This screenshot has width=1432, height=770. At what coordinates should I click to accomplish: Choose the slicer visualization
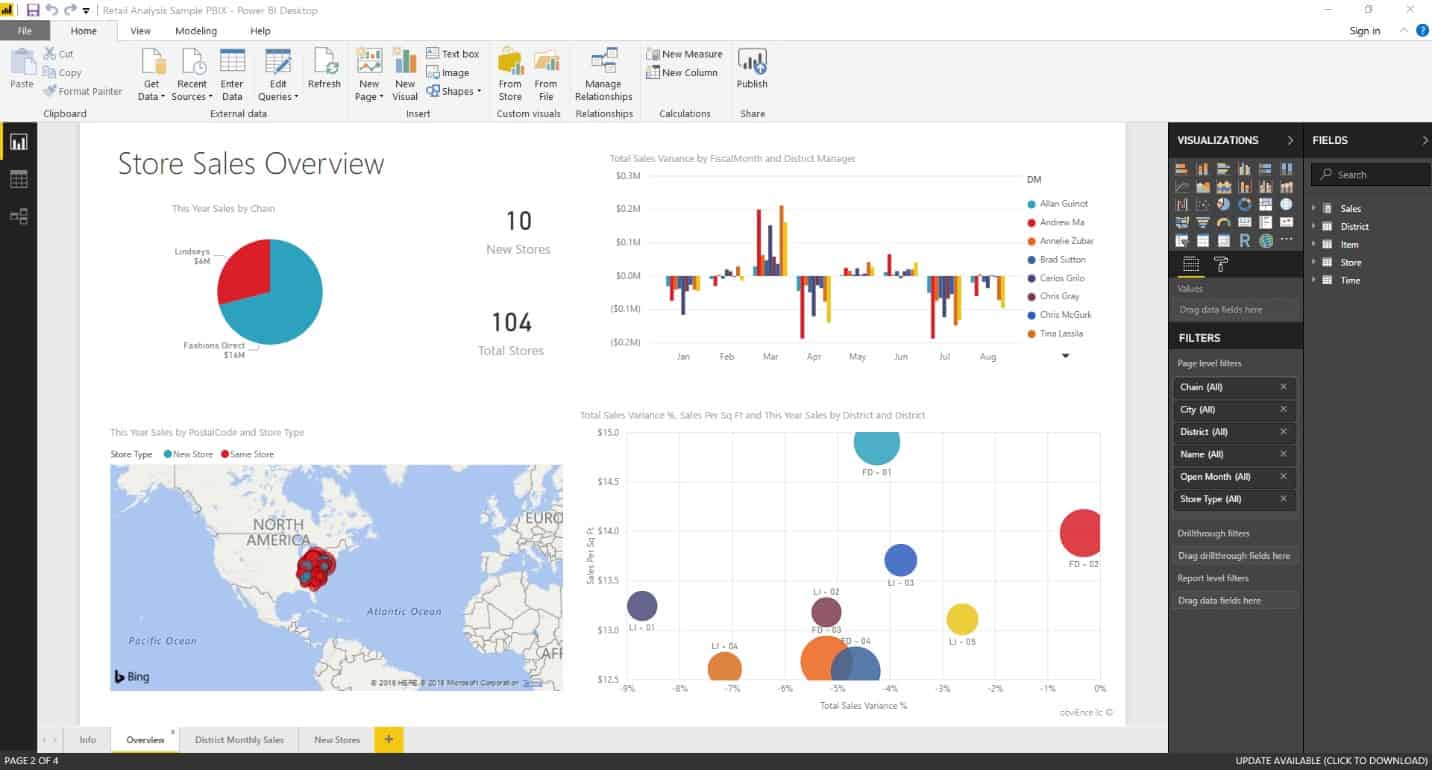coord(1182,240)
